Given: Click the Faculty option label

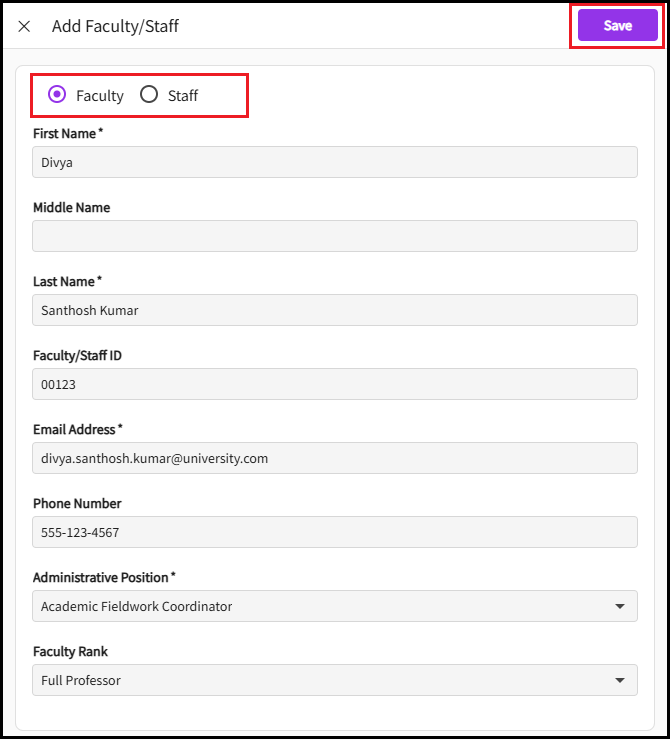Looking at the screenshot, I should [100, 96].
